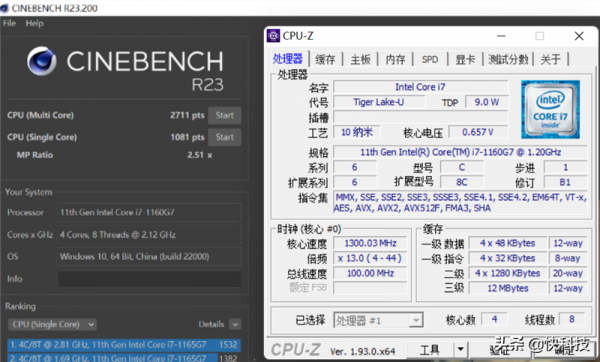Click the 9.0 W TDP value

coord(487,102)
